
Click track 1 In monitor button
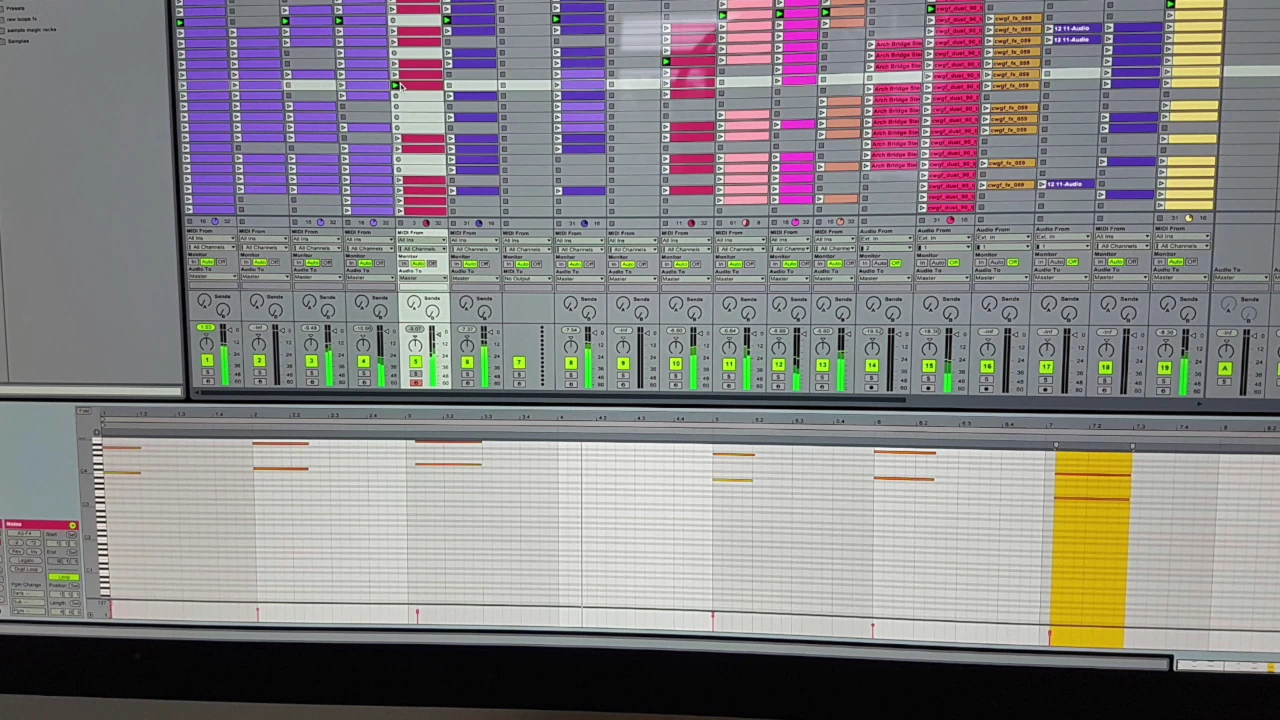click(x=193, y=262)
